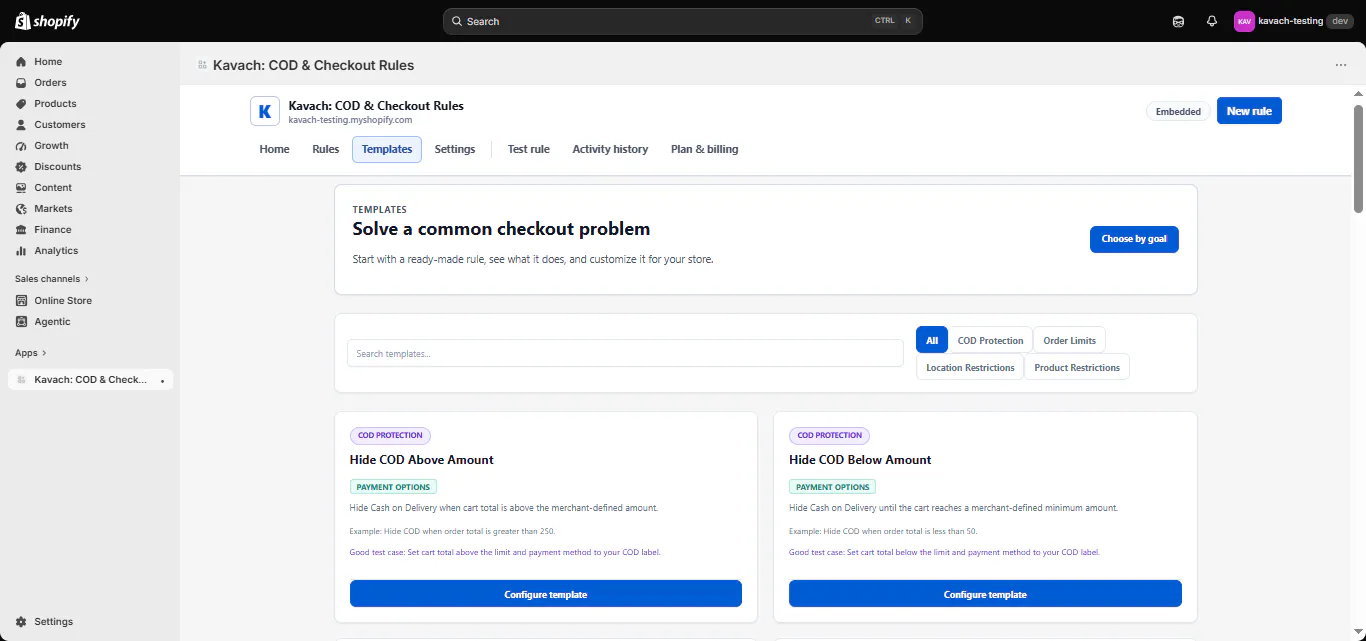Click the 'Hide COD Above Amount' heading

tap(422, 460)
